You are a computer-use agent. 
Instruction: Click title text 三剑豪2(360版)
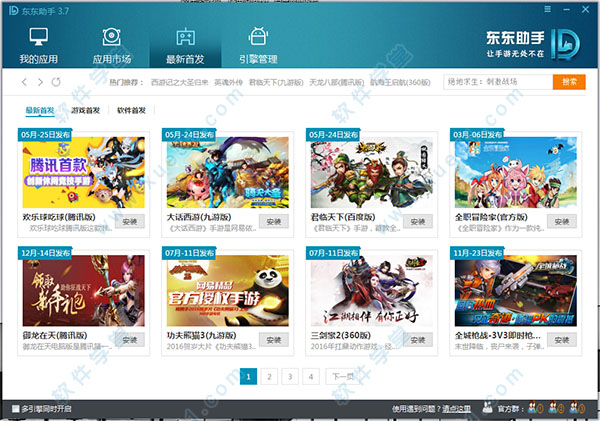[x=341, y=335]
